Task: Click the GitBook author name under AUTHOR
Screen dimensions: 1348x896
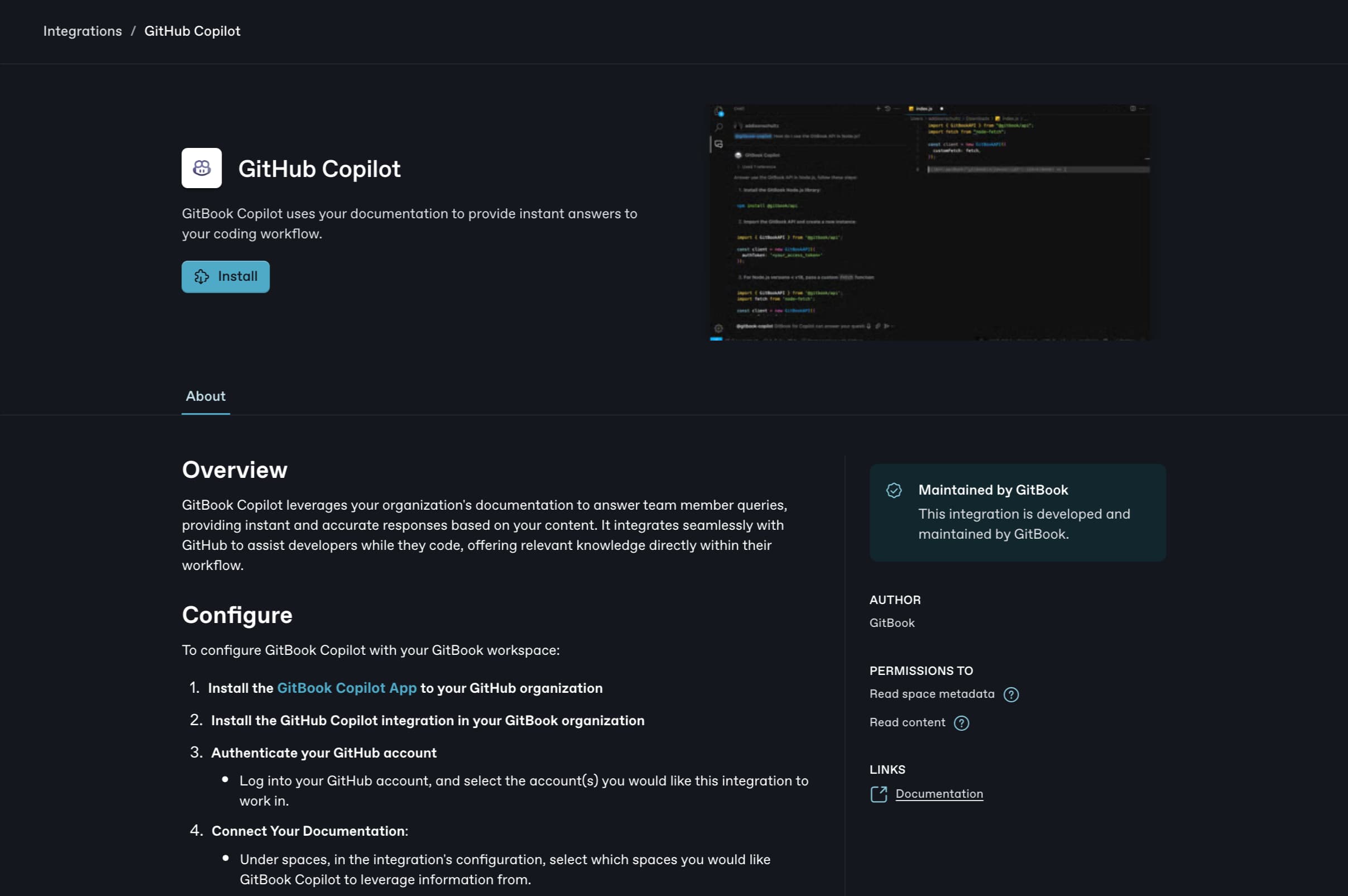Action: pos(891,623)
